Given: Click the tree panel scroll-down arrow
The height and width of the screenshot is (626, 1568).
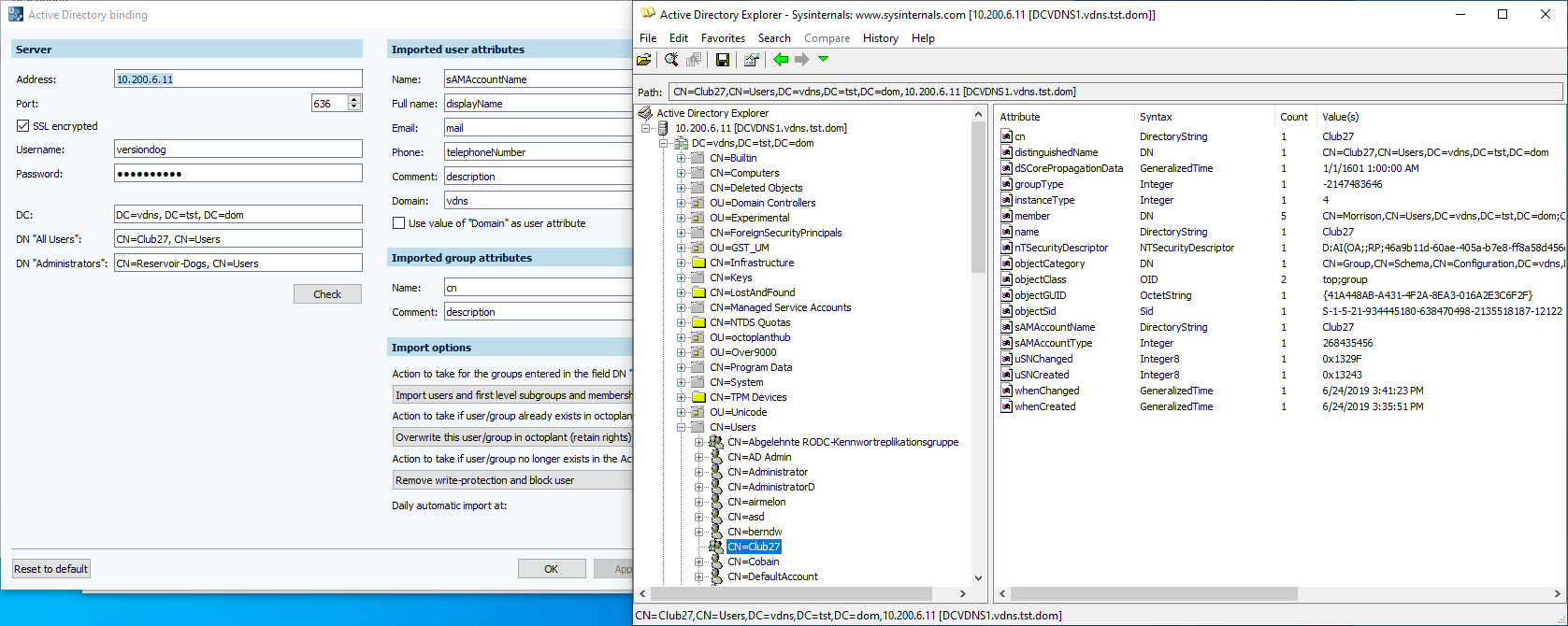Looking at the screenshot, I should pyautogui.click(x=978, y=578).
